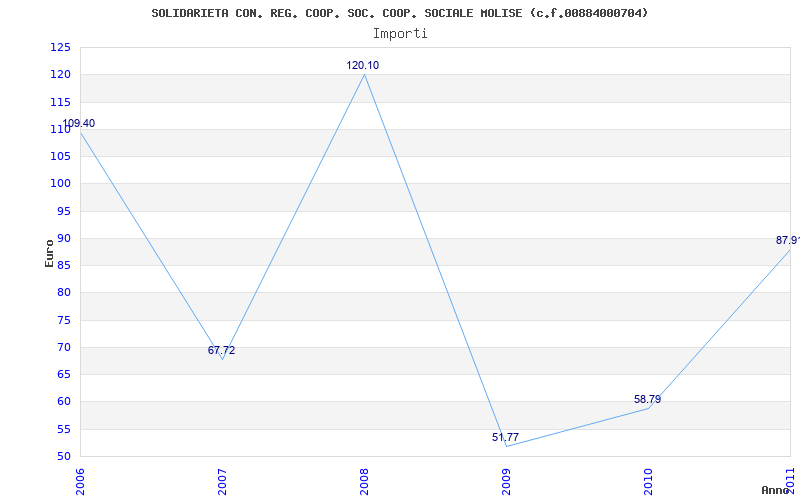
Task: Click the 50 y-axis tick label
Action: pyautogui.click(x=64, y=457)
